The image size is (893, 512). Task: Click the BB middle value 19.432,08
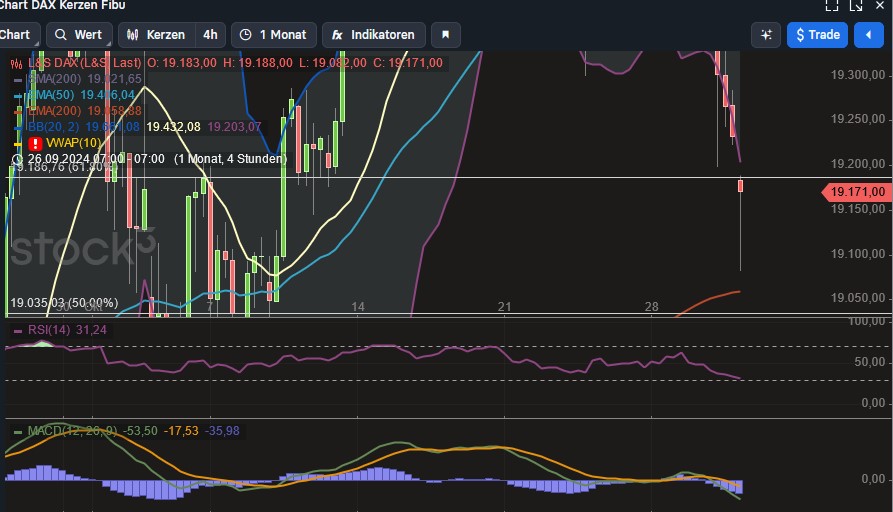coord(173,126)
